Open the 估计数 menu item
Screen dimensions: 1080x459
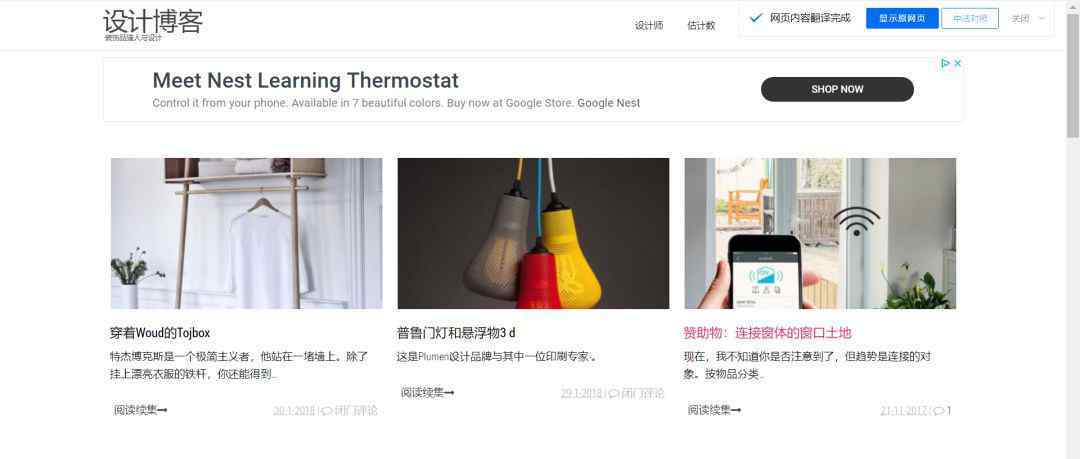pyautogui.click(x=701, y=26)
